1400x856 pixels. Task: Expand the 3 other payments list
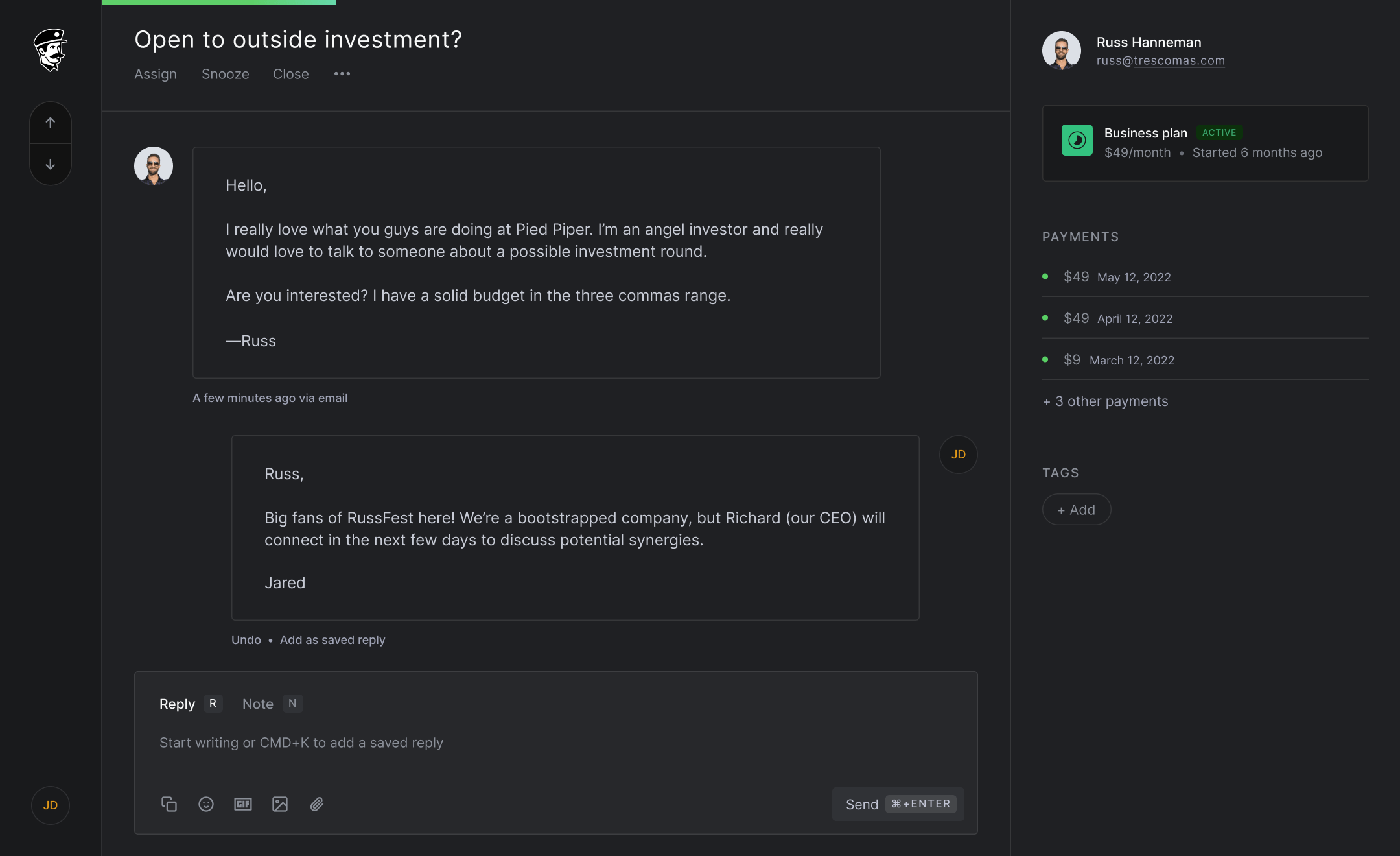coord(1105,401)
